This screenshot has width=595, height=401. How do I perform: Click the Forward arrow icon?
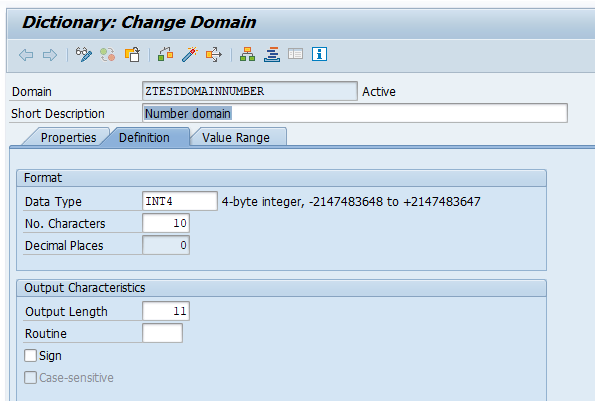pos(50,55)
